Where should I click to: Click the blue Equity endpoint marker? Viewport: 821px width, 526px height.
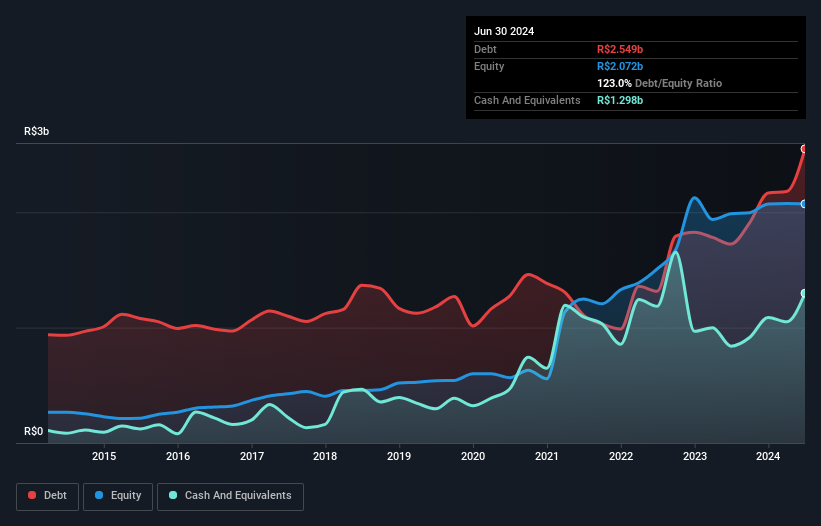tap(804, 204)
